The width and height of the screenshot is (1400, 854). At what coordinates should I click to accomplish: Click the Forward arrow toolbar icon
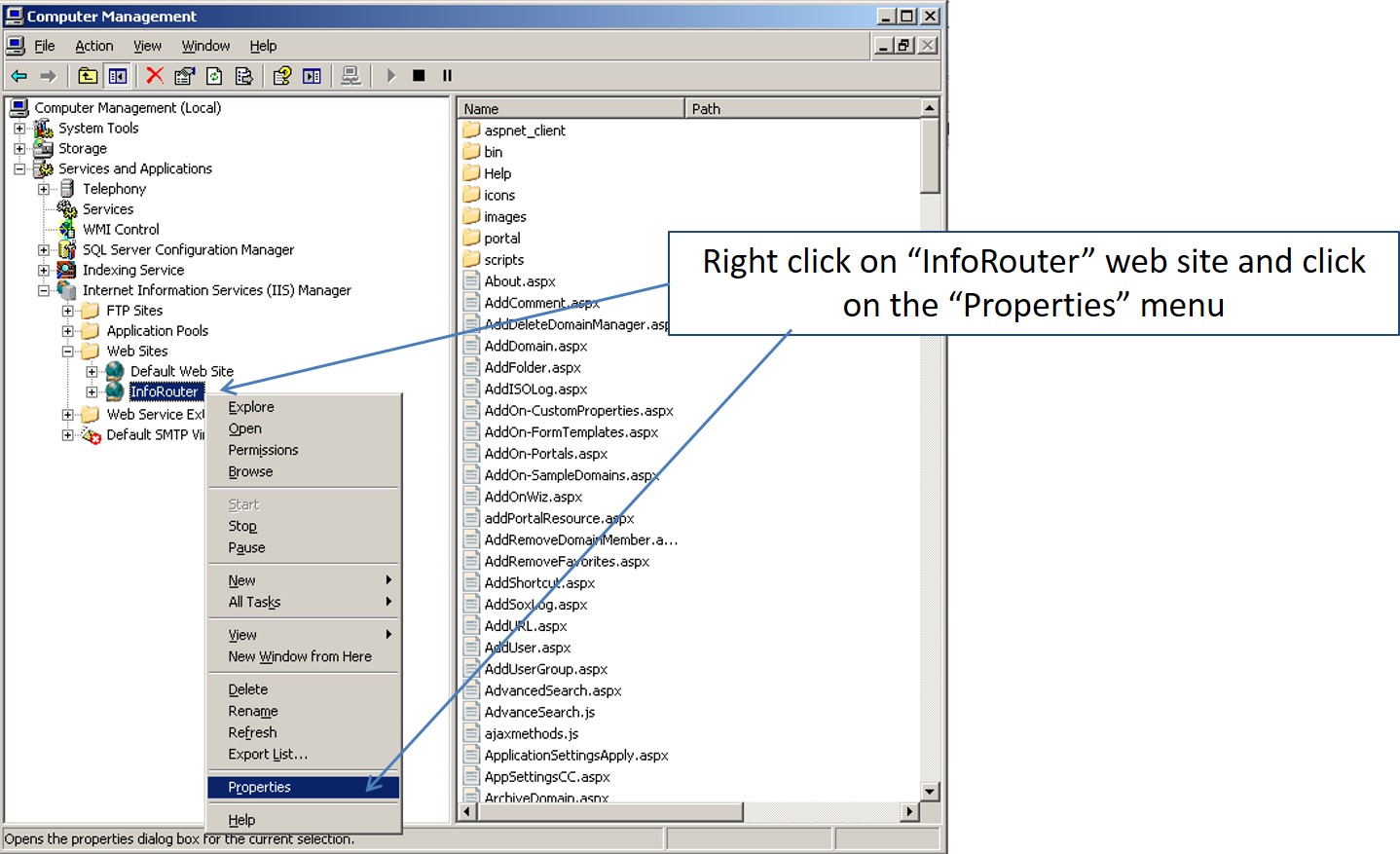48,76
